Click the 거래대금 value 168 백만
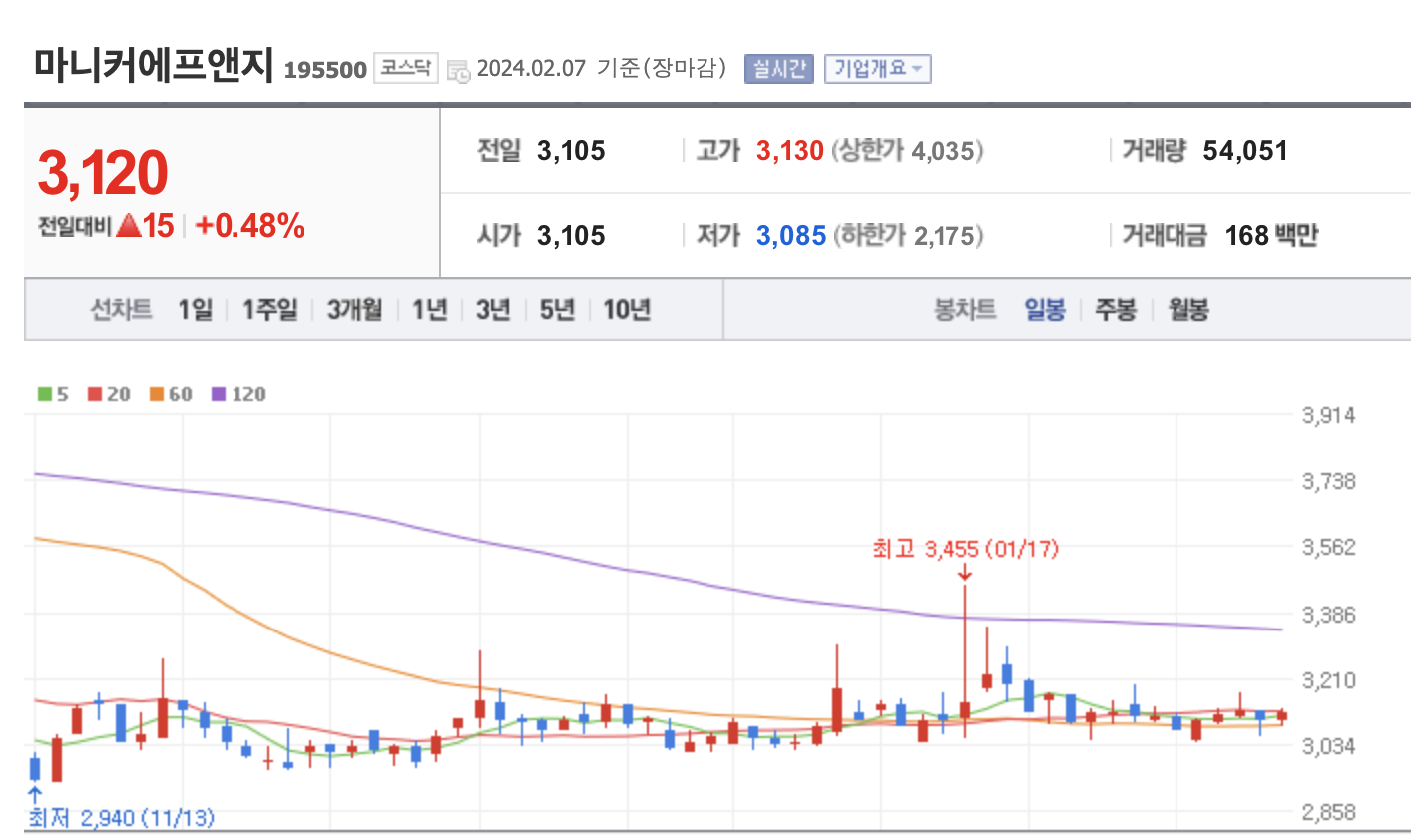 click(x=1271, y=236)
